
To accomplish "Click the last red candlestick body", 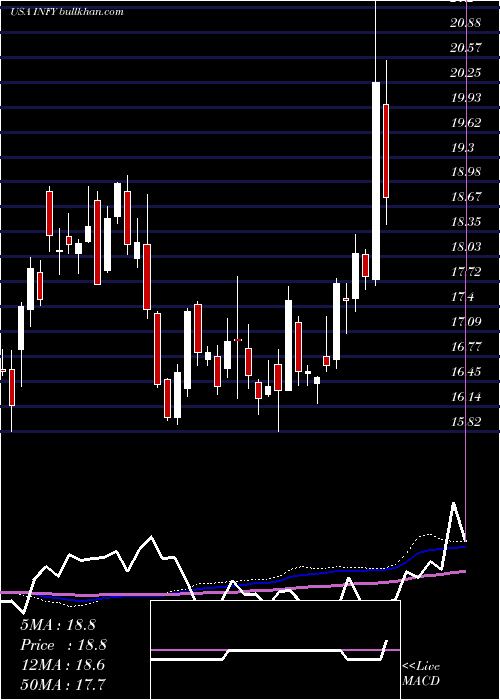I will [386, 151].
